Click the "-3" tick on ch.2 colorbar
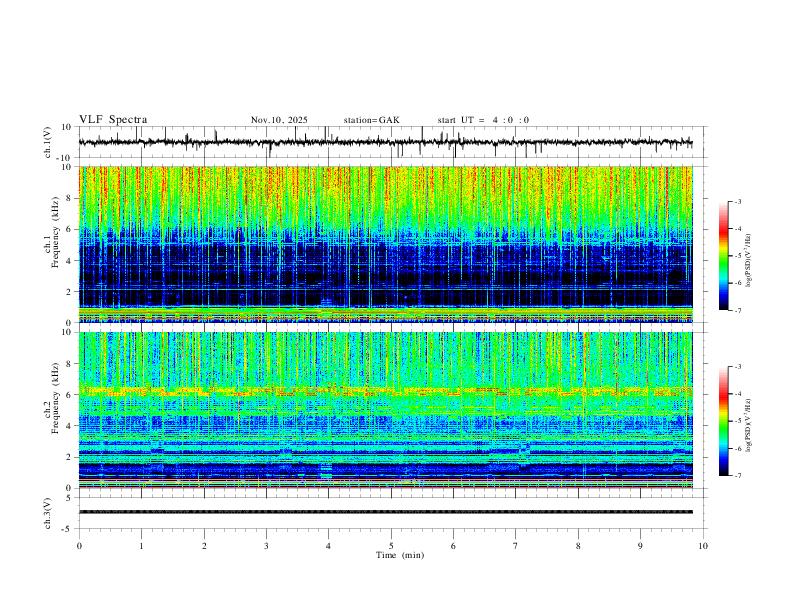This screenshot has width=792, height=612. [738, 367]
